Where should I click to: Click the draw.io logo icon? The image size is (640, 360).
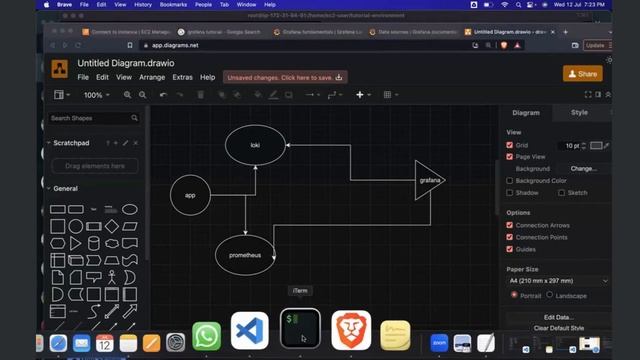(x=60, y=69)
